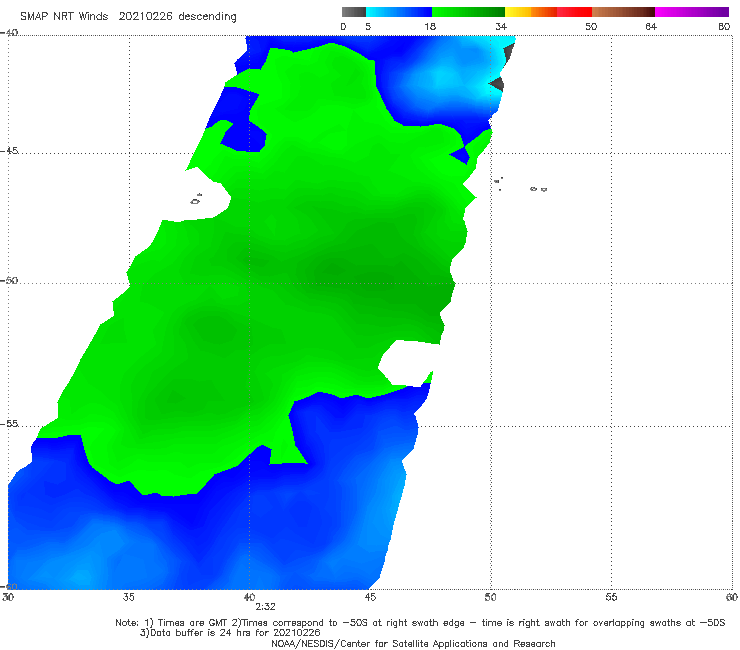This screenshot has height=650, width=740.
Task: Click longitude axis label '35'
Action: pos(128,597)
